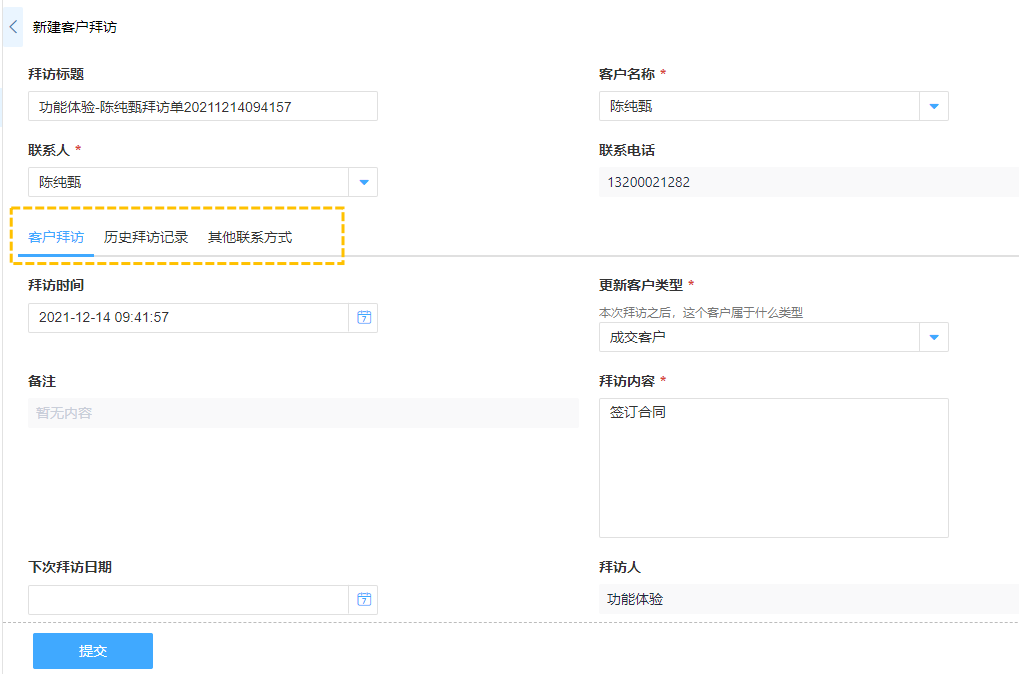Open calendar picker for 下次拜访日期

point(364,600)
